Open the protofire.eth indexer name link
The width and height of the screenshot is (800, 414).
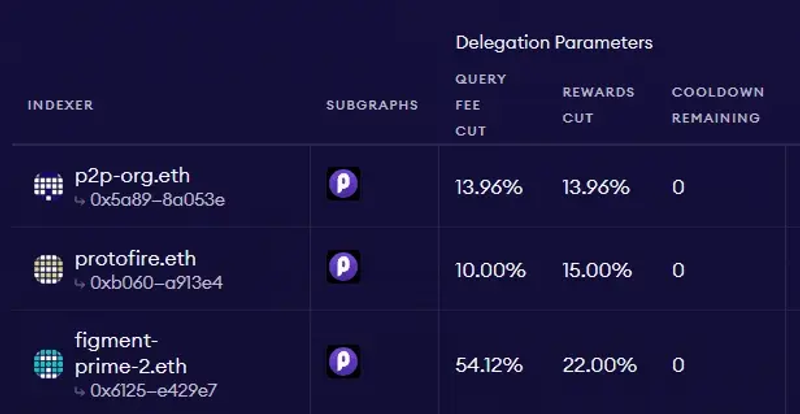pos(135,259)
